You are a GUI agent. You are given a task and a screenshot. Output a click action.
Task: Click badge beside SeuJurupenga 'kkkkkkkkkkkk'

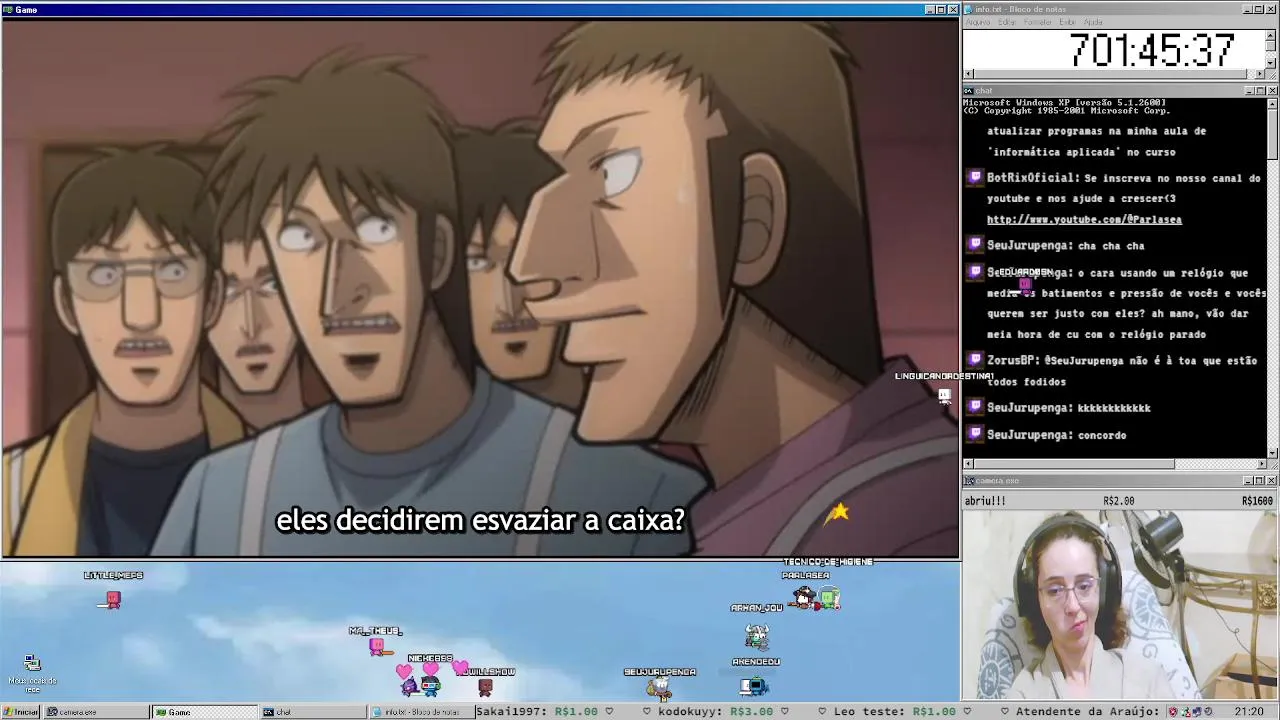pos(975,407)
